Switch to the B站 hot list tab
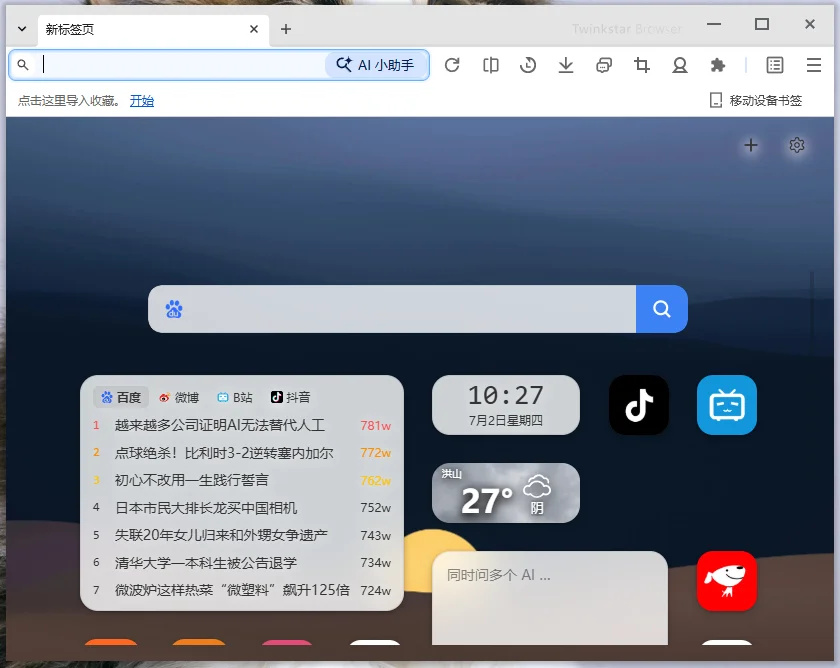The width and height of the screenshot is (840, 668). [235, 397]
